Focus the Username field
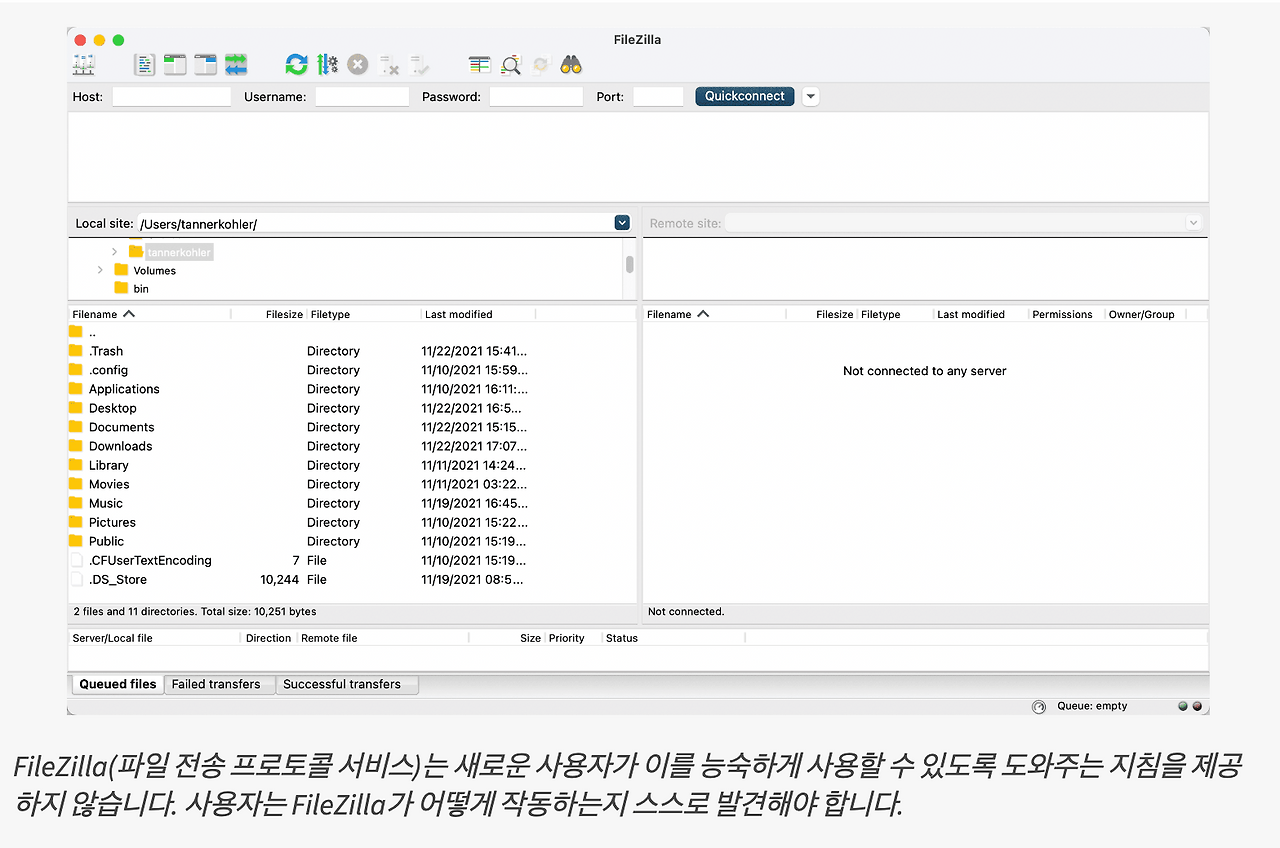This screenshot has width=1280, height=848. (362, 97)
